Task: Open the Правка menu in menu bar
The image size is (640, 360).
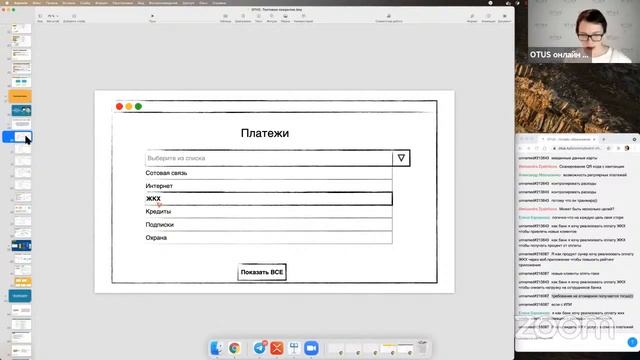Action: (x=51, y=2)
